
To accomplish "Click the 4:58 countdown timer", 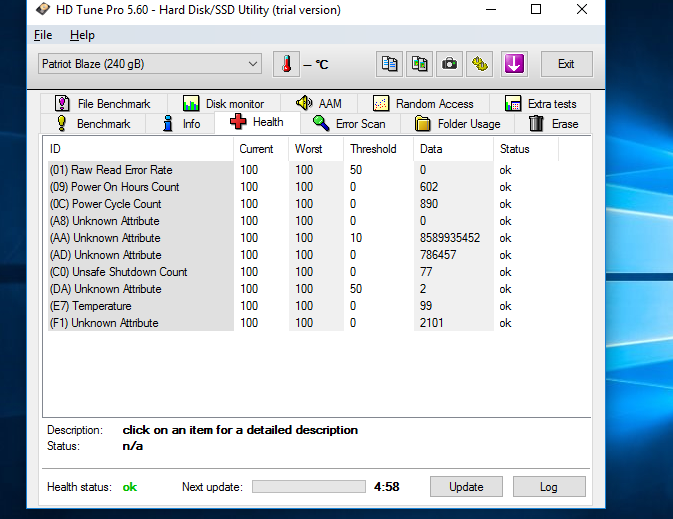I will pos(387,487).
